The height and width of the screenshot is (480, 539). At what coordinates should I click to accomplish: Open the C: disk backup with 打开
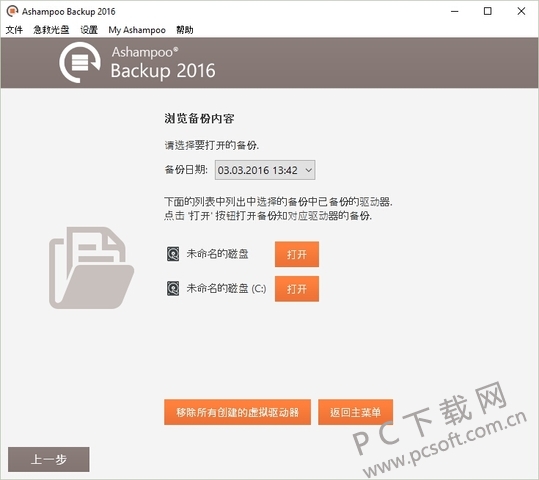click(x=297, y=289)
